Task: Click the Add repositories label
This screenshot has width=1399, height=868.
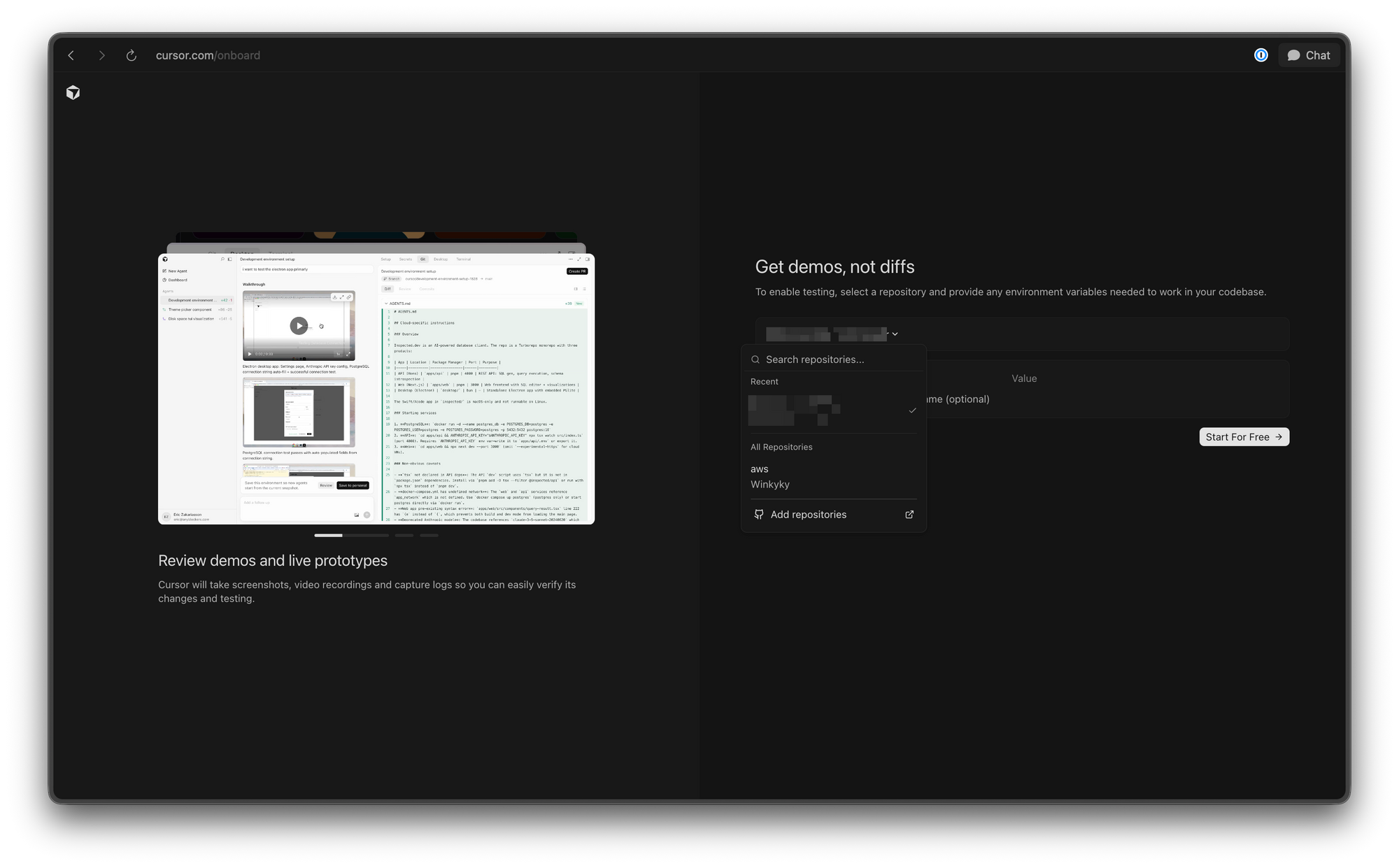Action: tap(808, 514)
